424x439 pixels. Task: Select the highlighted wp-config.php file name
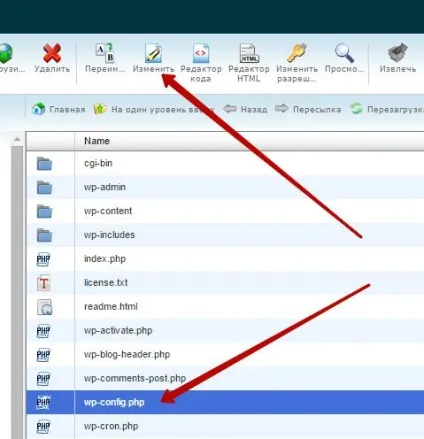(114, 402)
